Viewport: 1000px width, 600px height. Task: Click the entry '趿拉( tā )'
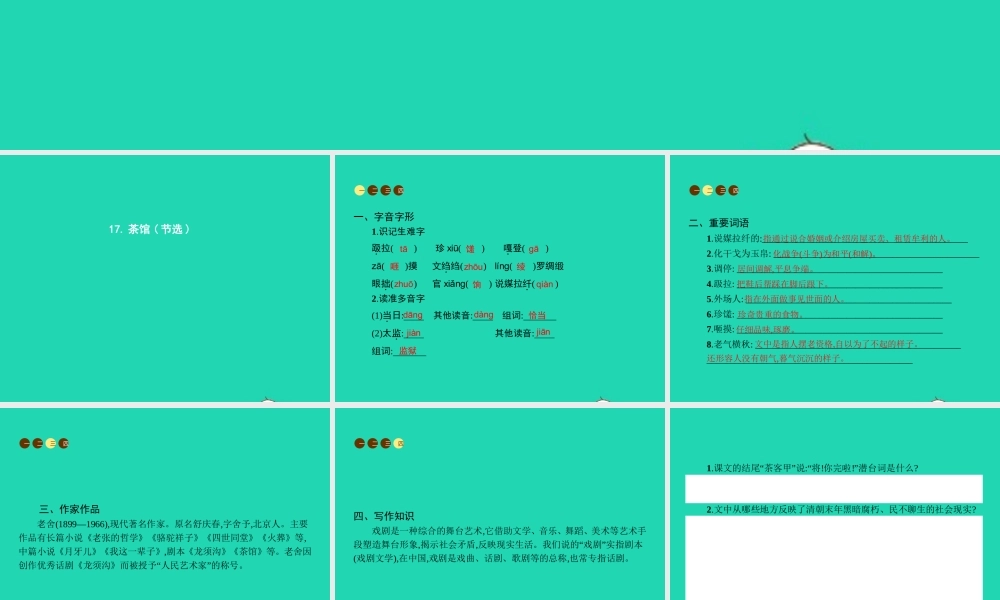click(x=394, y=249)
